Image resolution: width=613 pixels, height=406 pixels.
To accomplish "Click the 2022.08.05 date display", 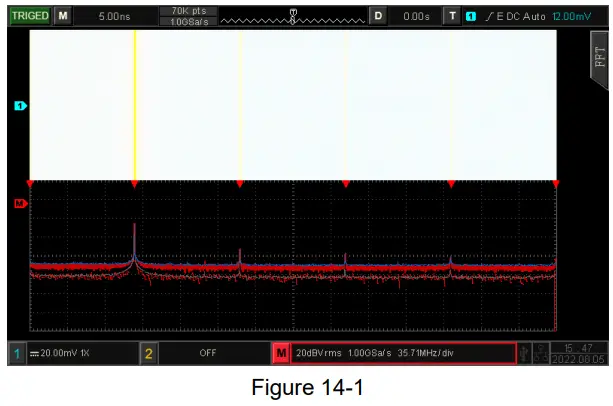I will (x=578, y=359).
